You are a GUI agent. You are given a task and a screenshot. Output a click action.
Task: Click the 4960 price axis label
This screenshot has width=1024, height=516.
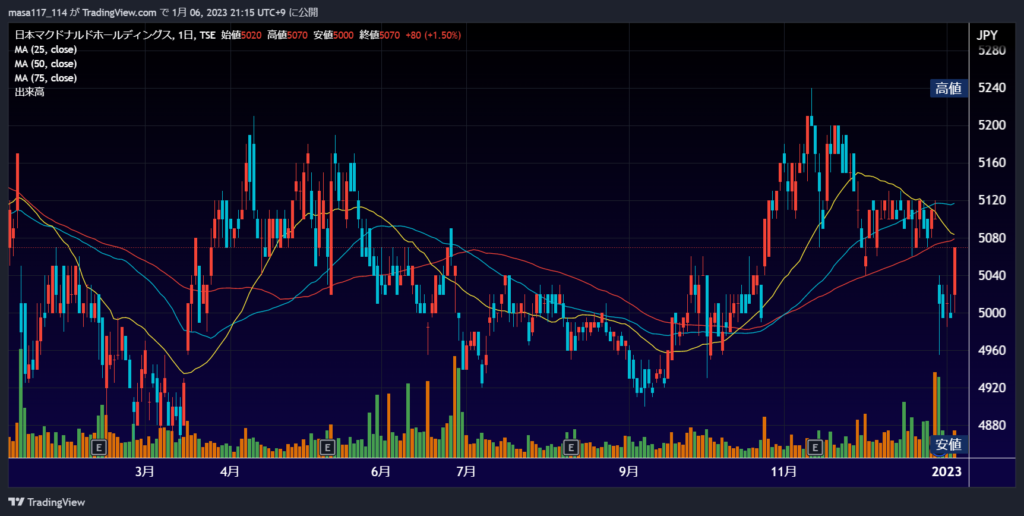tap(992, 350)
